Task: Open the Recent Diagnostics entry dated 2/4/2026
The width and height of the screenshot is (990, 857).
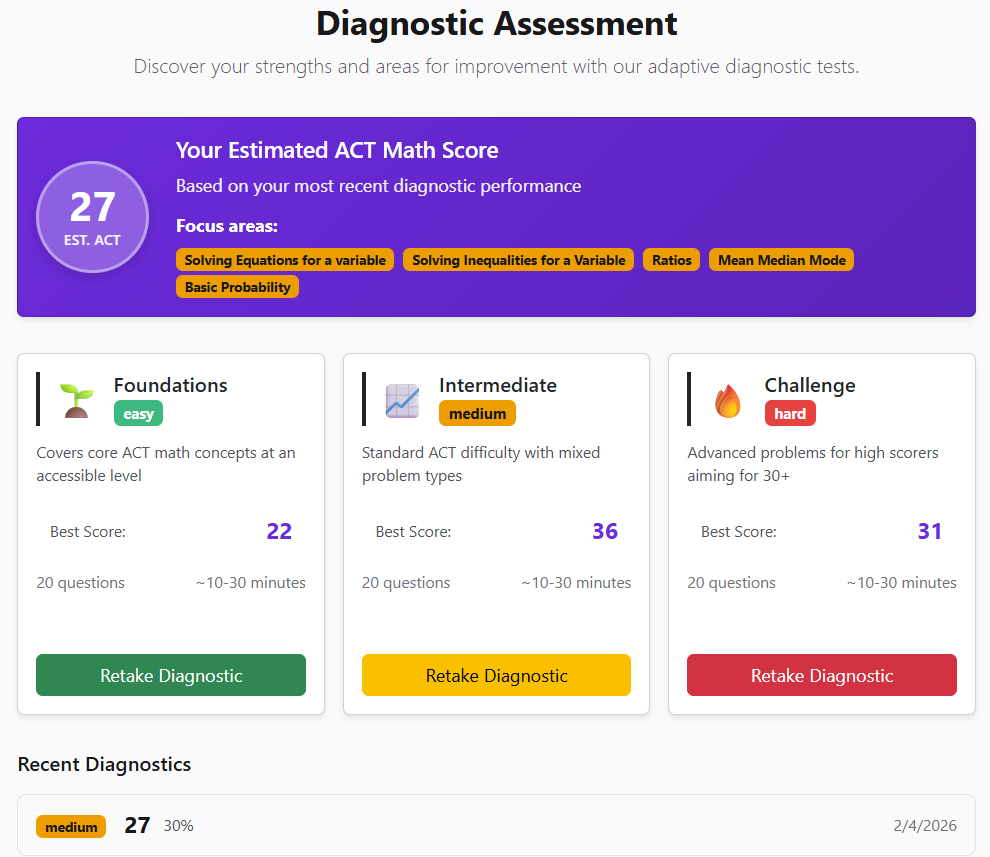Action: tap(924, 826)
